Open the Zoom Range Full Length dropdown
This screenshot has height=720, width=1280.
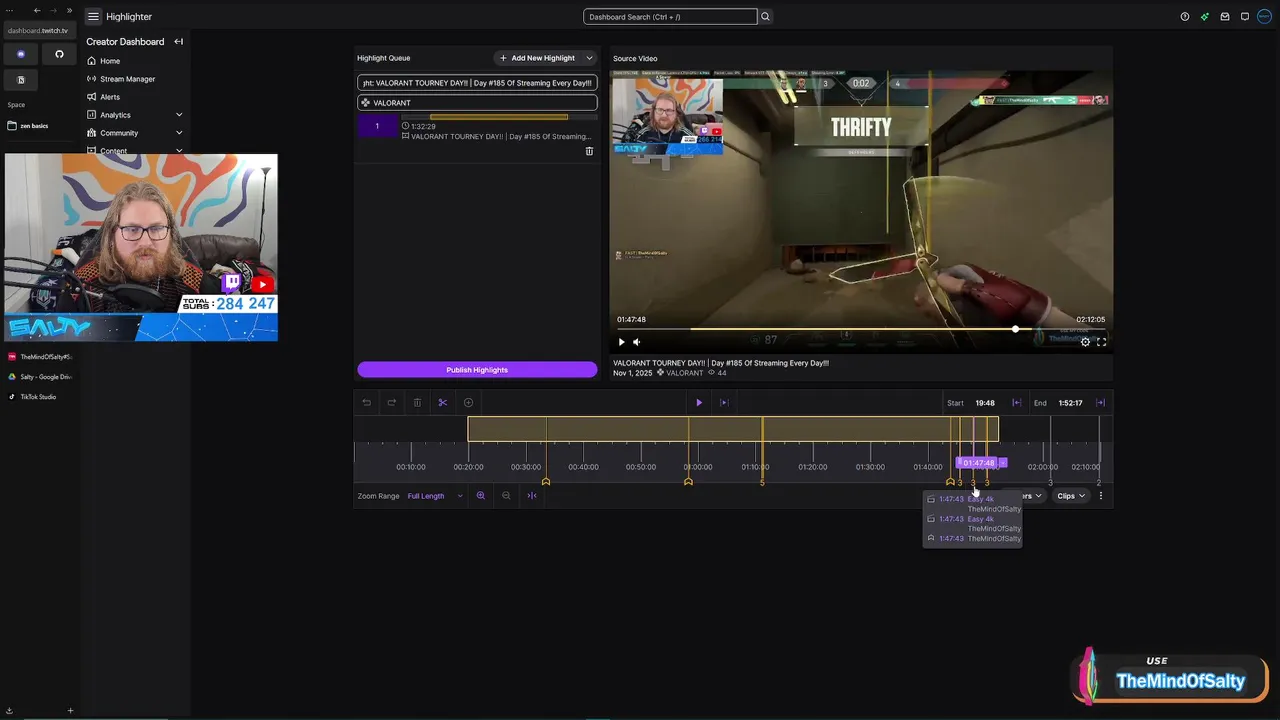point(435,496)
